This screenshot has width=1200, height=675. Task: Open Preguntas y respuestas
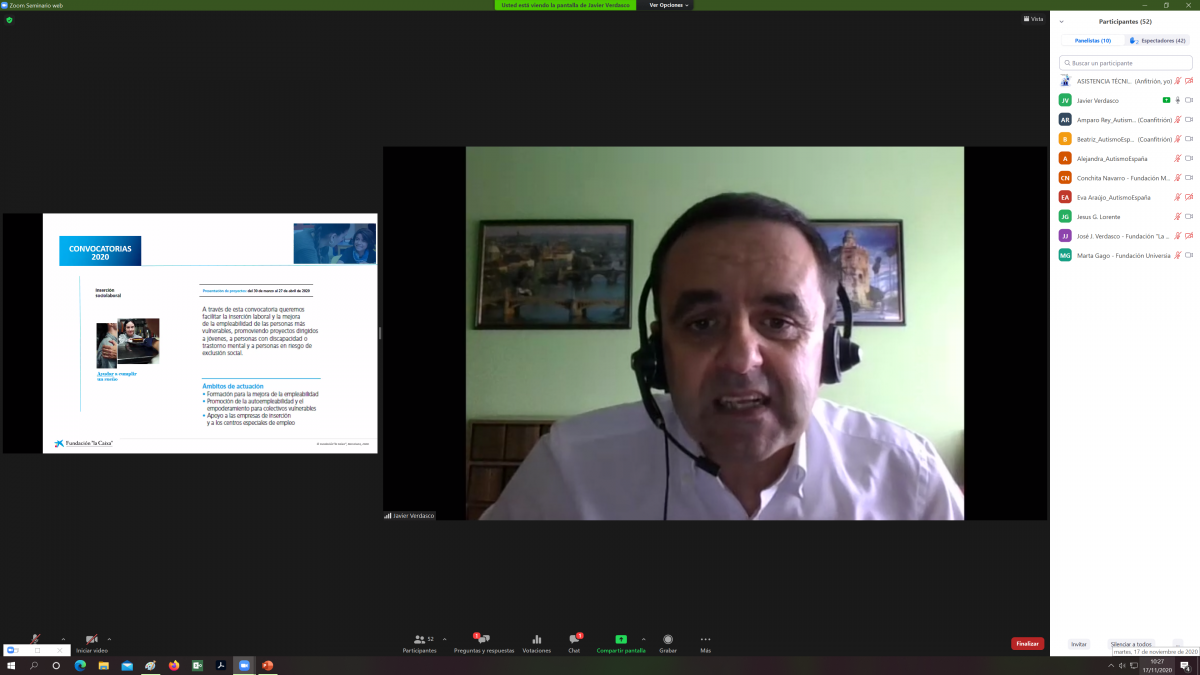pos(483,640)
